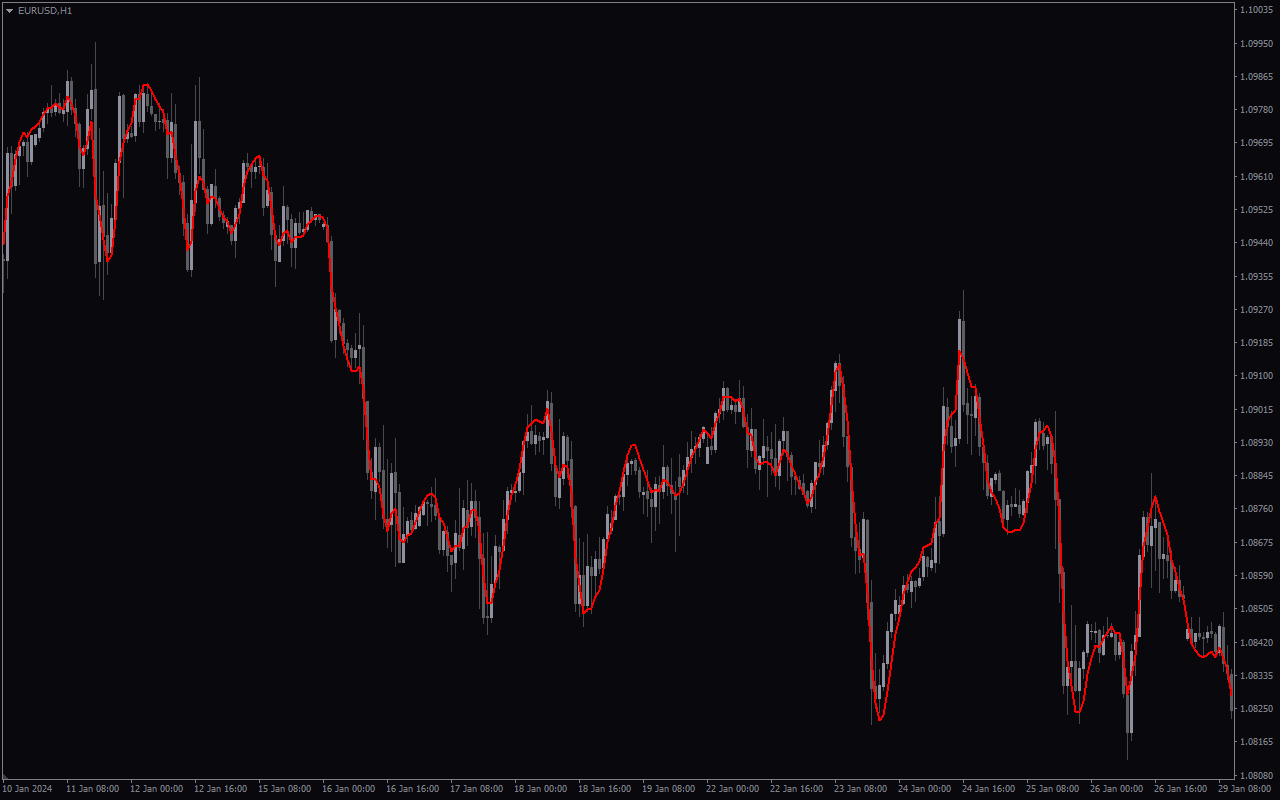This screenshot has width=1280, height=800.
Task: Select the 12 Jan 00:00 time label
Action: [x=156, y=788]
